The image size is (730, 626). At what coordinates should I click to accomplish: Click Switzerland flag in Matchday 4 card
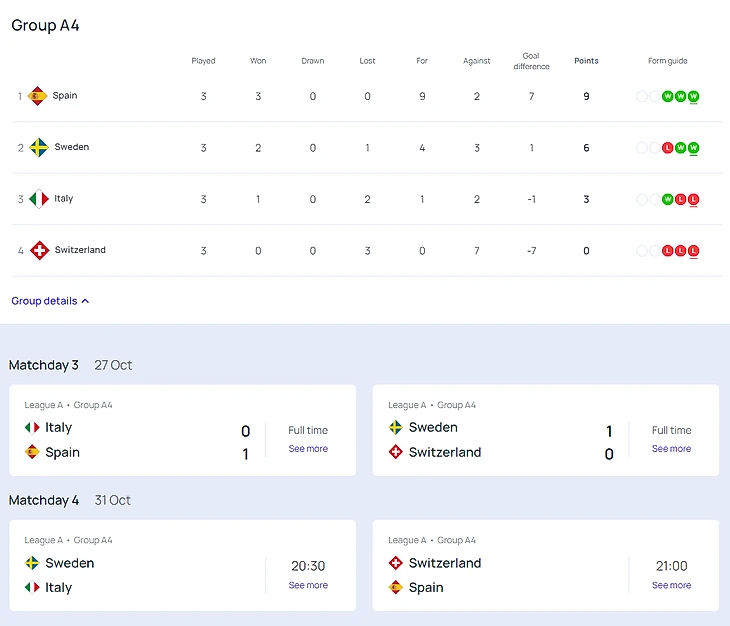click(396, 563)
